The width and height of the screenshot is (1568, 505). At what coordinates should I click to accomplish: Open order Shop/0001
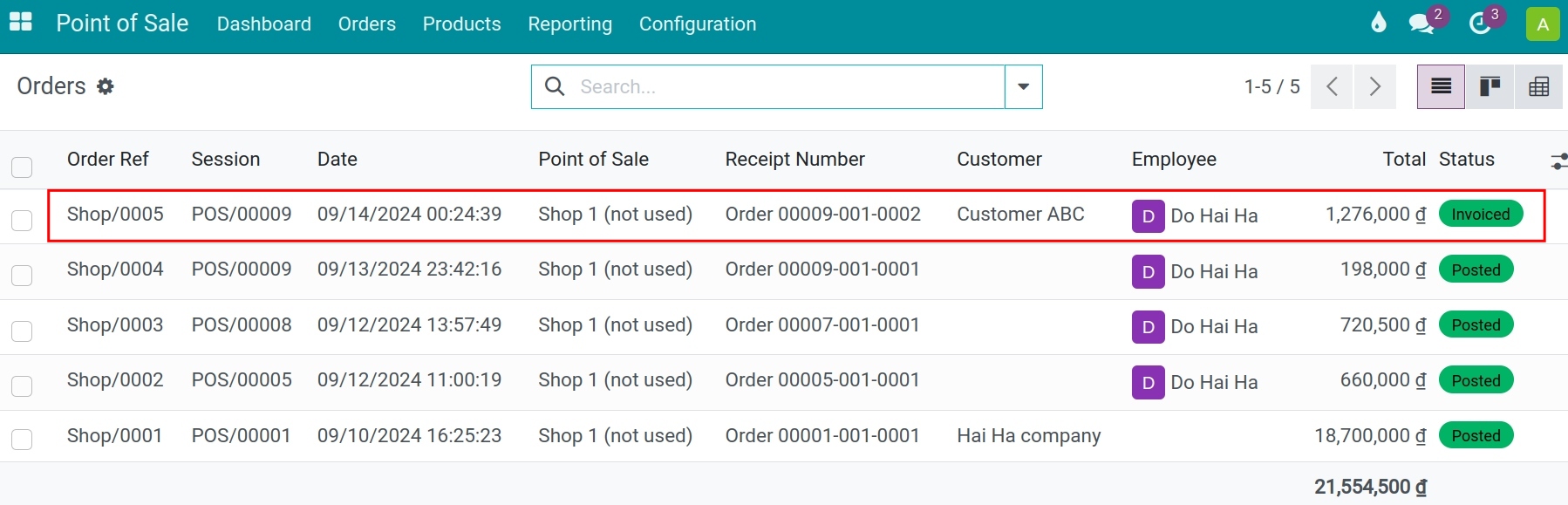tap(115, 436)
